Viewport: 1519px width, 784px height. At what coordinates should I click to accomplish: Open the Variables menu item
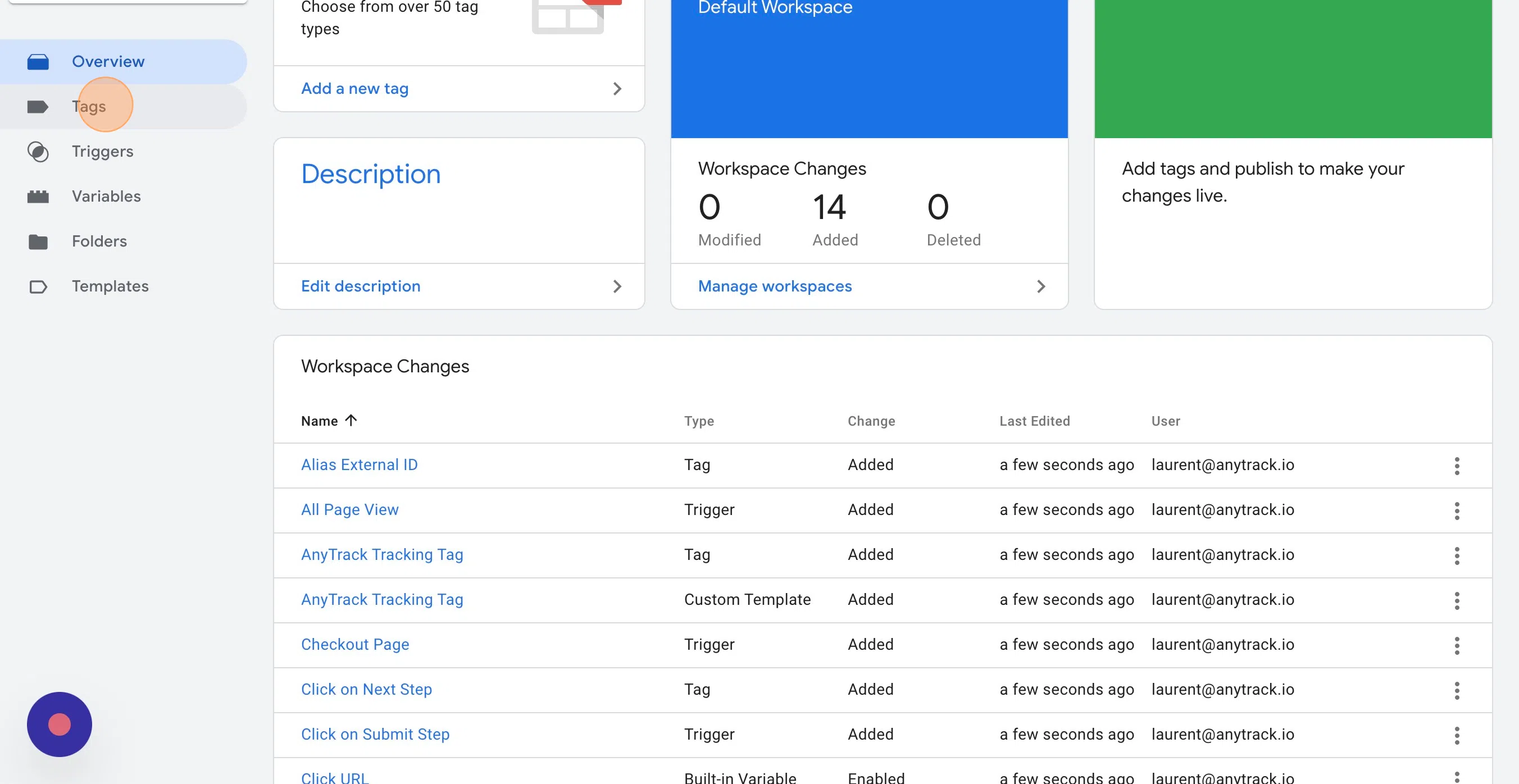point(106,197)
